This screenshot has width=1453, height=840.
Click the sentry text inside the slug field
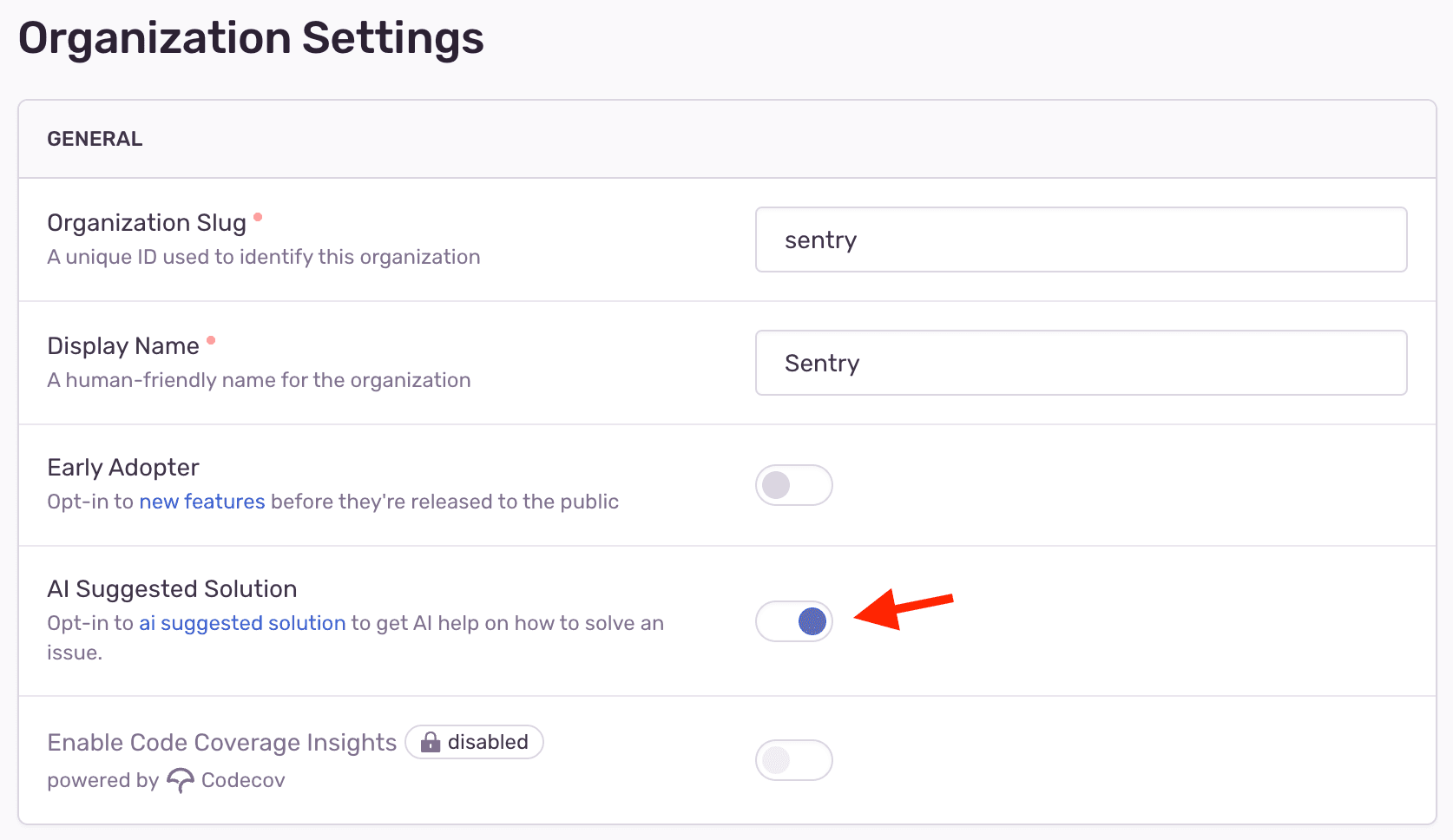point(820,240)
